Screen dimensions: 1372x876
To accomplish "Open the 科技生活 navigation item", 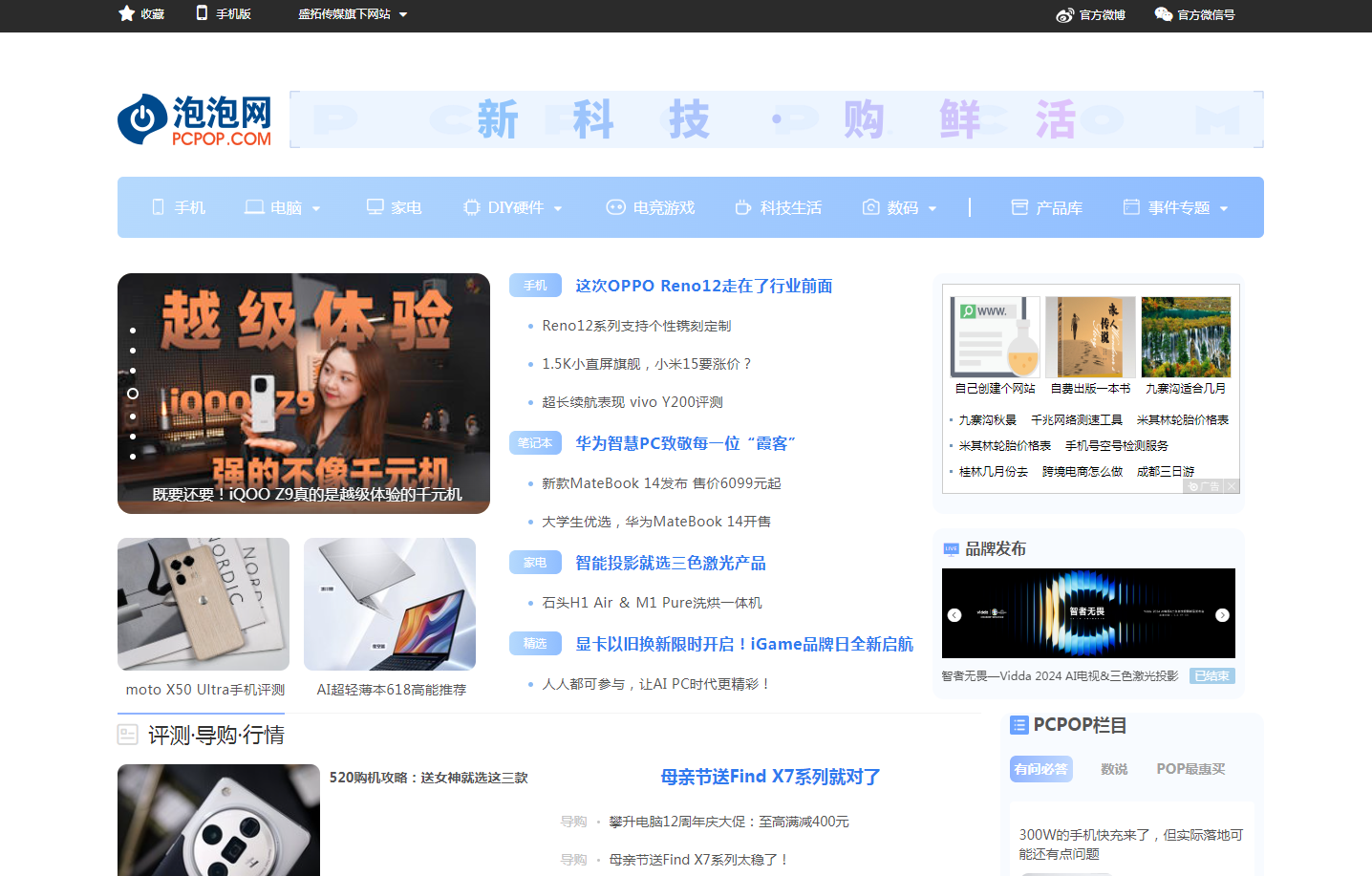I will [790, 207].
